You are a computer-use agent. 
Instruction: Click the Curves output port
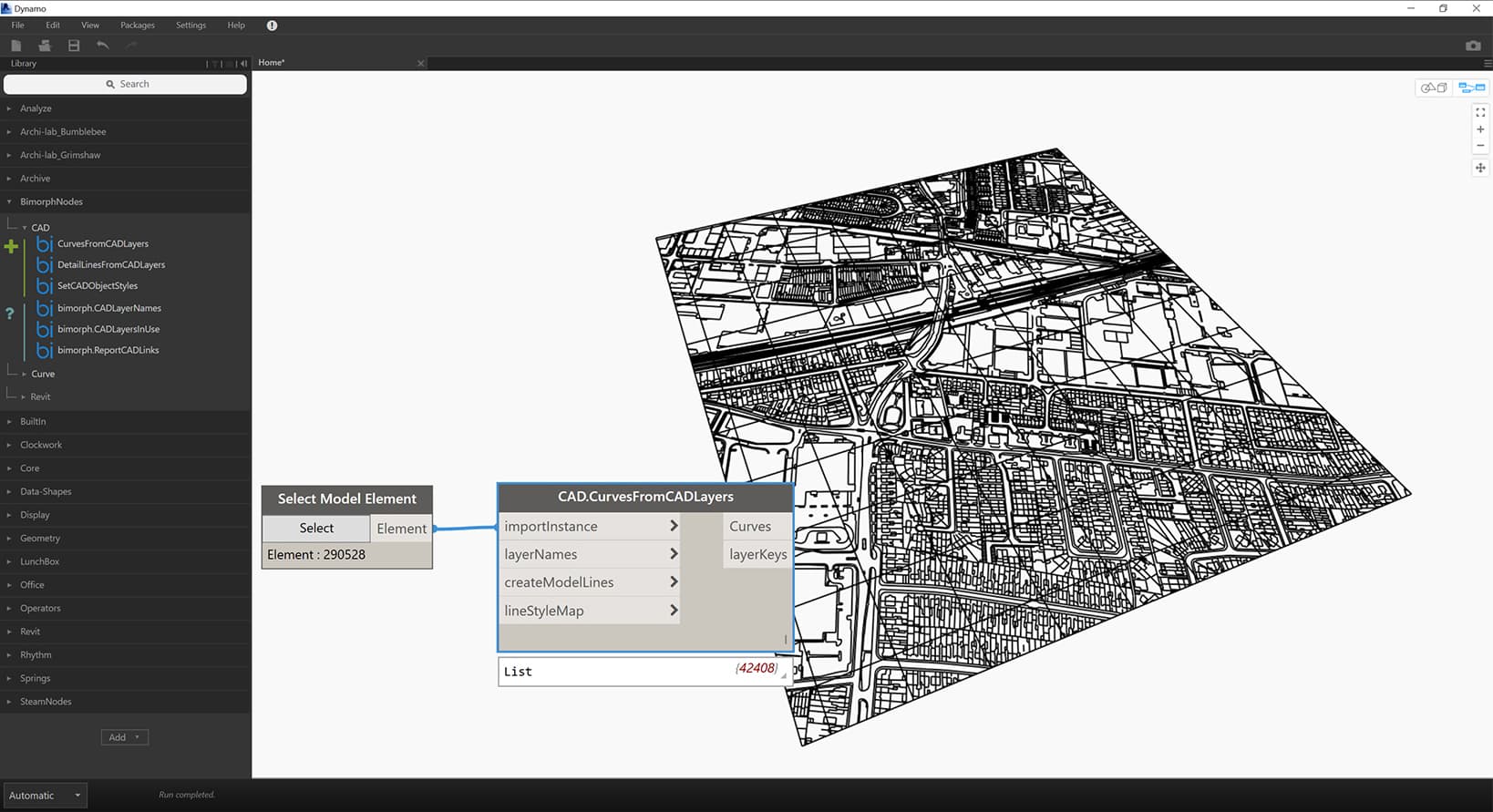(757, 527)
